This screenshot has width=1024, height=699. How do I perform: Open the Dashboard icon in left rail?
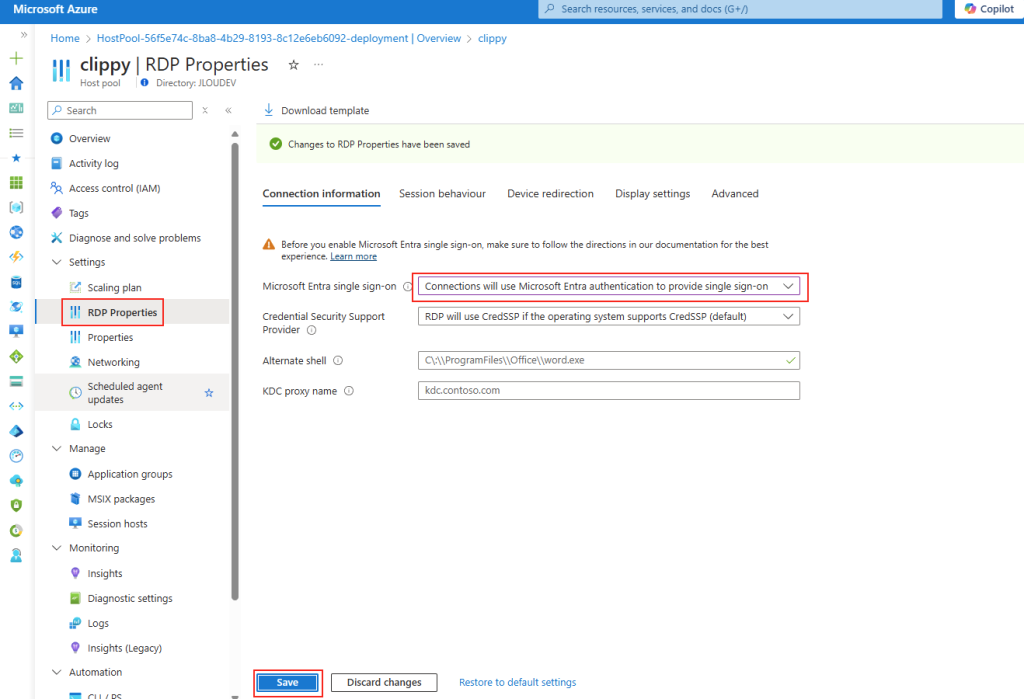[x=16, y=108]
